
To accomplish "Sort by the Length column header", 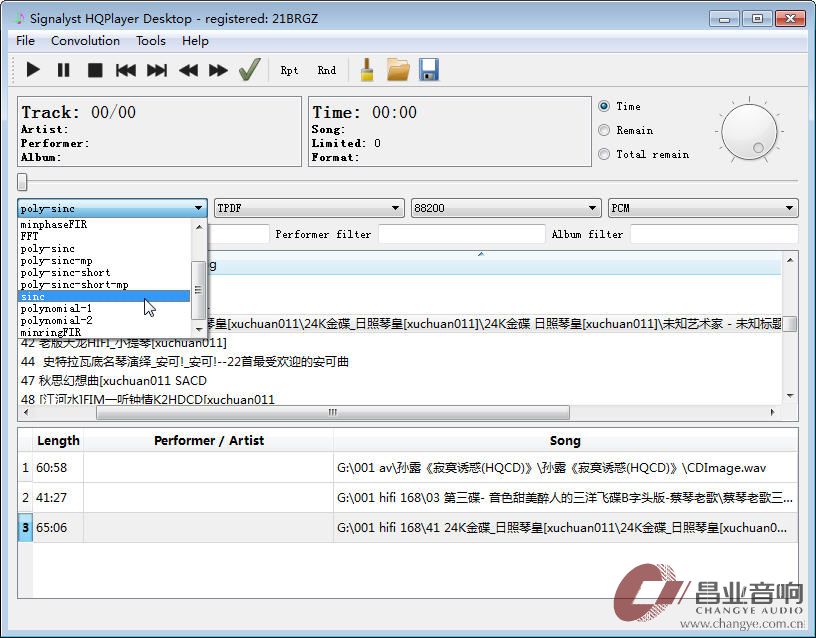I will [x=58, y=441].
